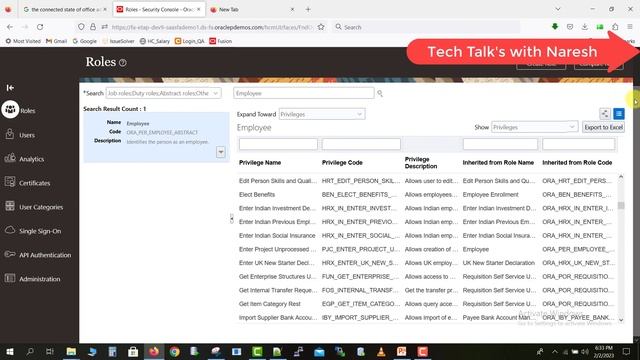Screen dimensions: 640x360
Task: Open User Categories in sidebar
Action: click(41, 207)
